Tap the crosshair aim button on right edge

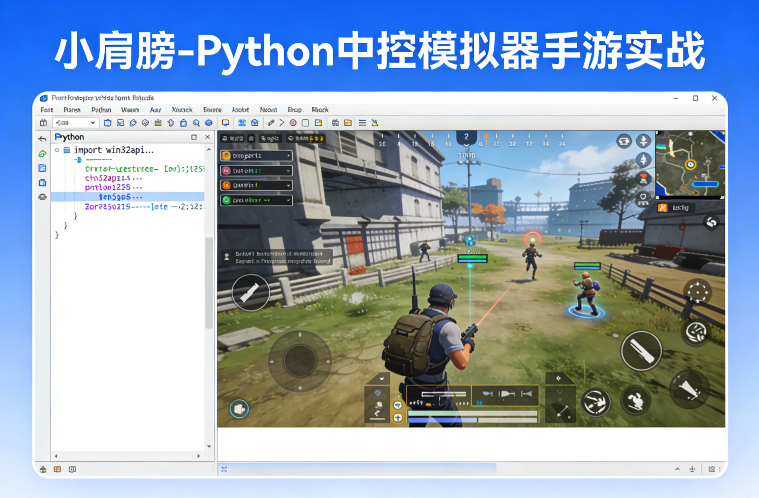tap(697, 292)
